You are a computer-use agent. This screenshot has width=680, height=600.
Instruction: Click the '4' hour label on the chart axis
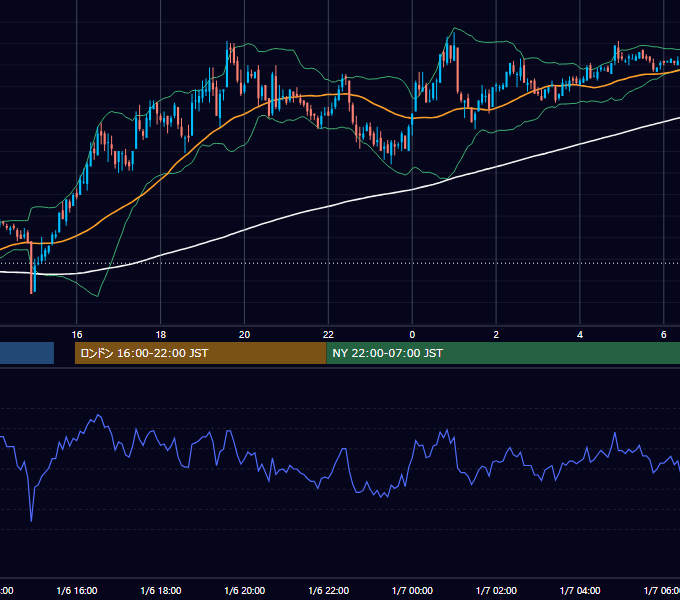click(x=580, y=334)
